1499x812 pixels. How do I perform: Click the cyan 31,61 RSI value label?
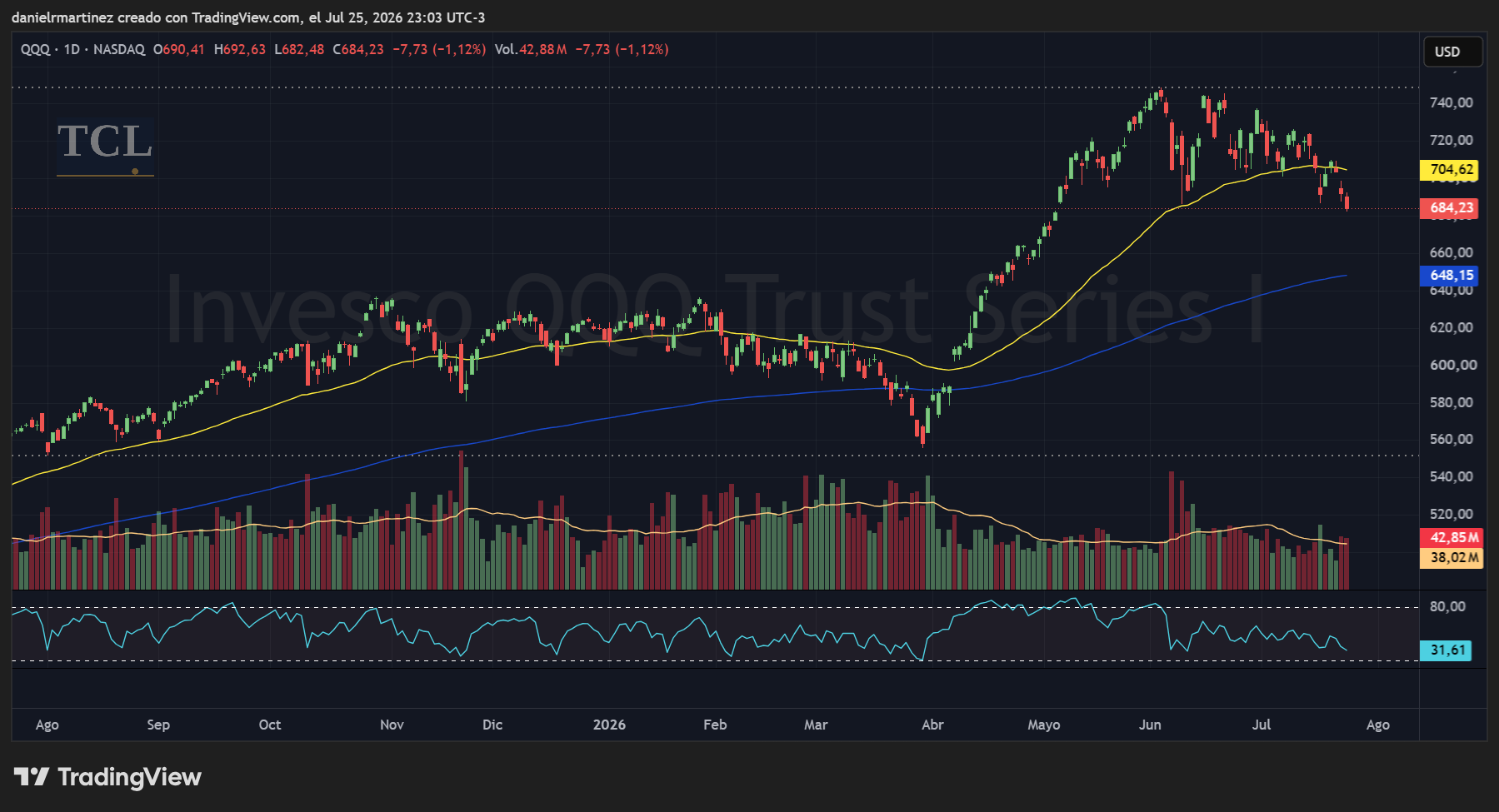coord(1446,650)
